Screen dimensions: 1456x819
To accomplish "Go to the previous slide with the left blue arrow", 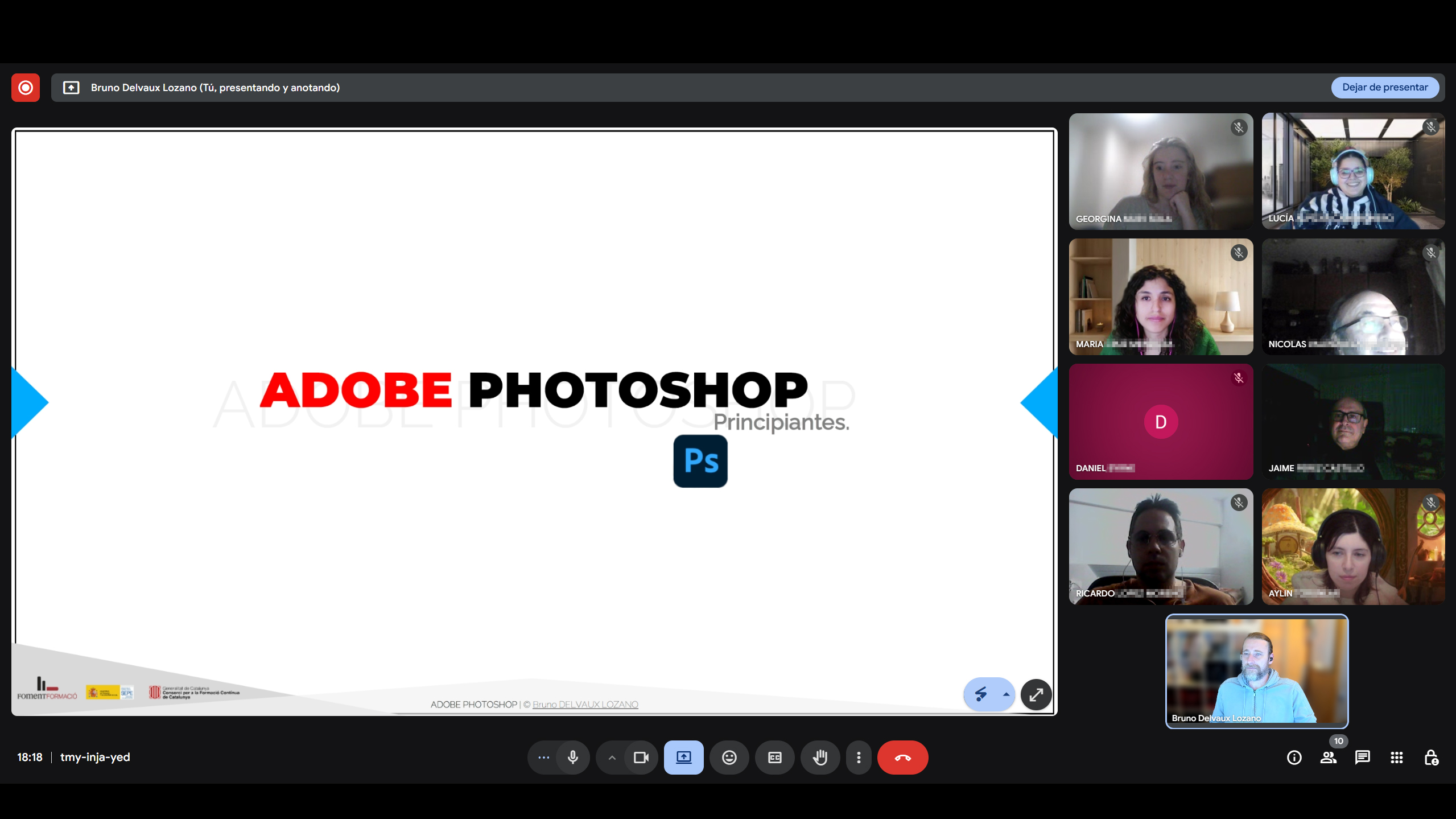I will [30, 402].
